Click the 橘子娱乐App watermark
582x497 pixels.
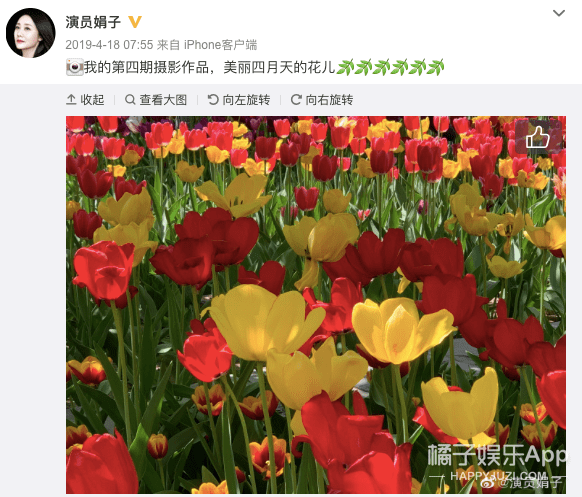[497, 455]
